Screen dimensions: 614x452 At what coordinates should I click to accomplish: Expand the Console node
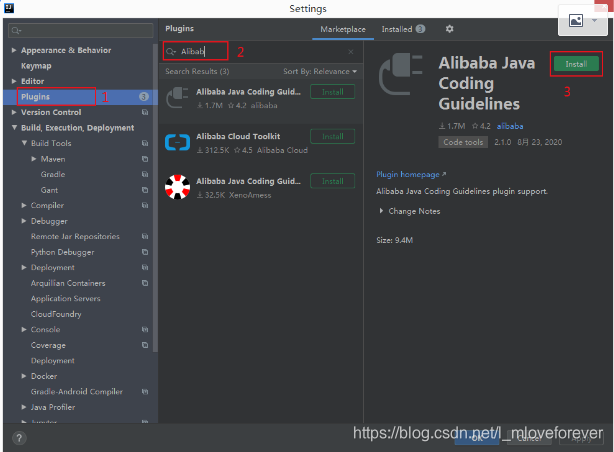pos(24,329)
